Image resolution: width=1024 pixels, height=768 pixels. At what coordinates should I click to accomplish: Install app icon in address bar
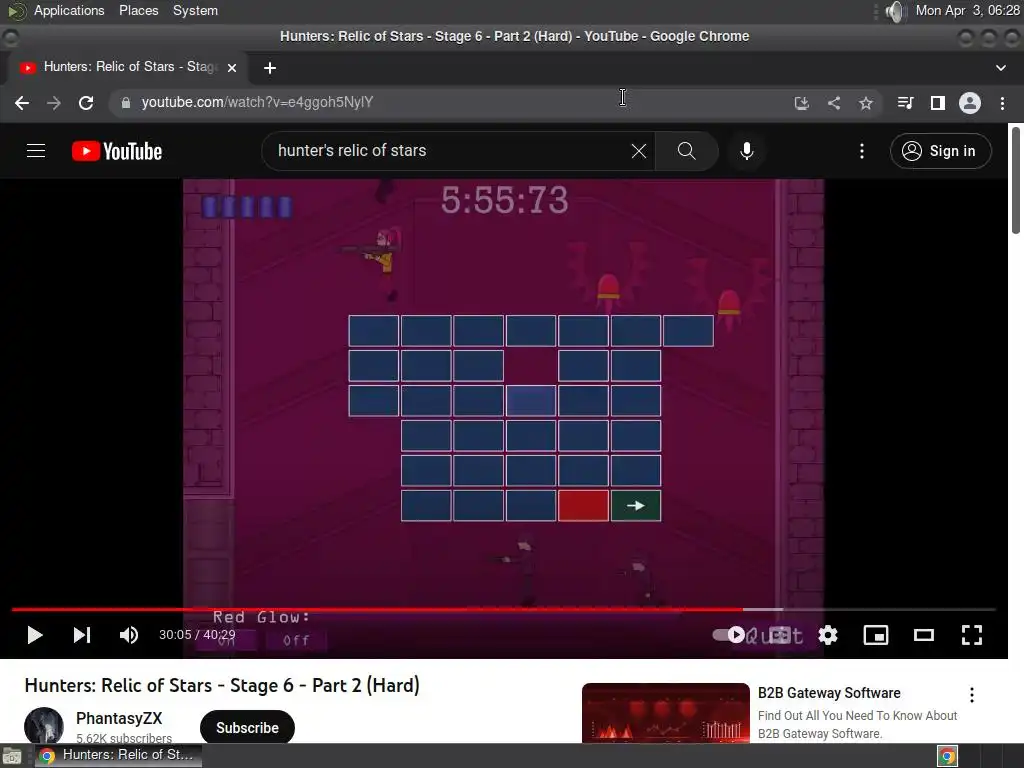[x=802, y=103]
